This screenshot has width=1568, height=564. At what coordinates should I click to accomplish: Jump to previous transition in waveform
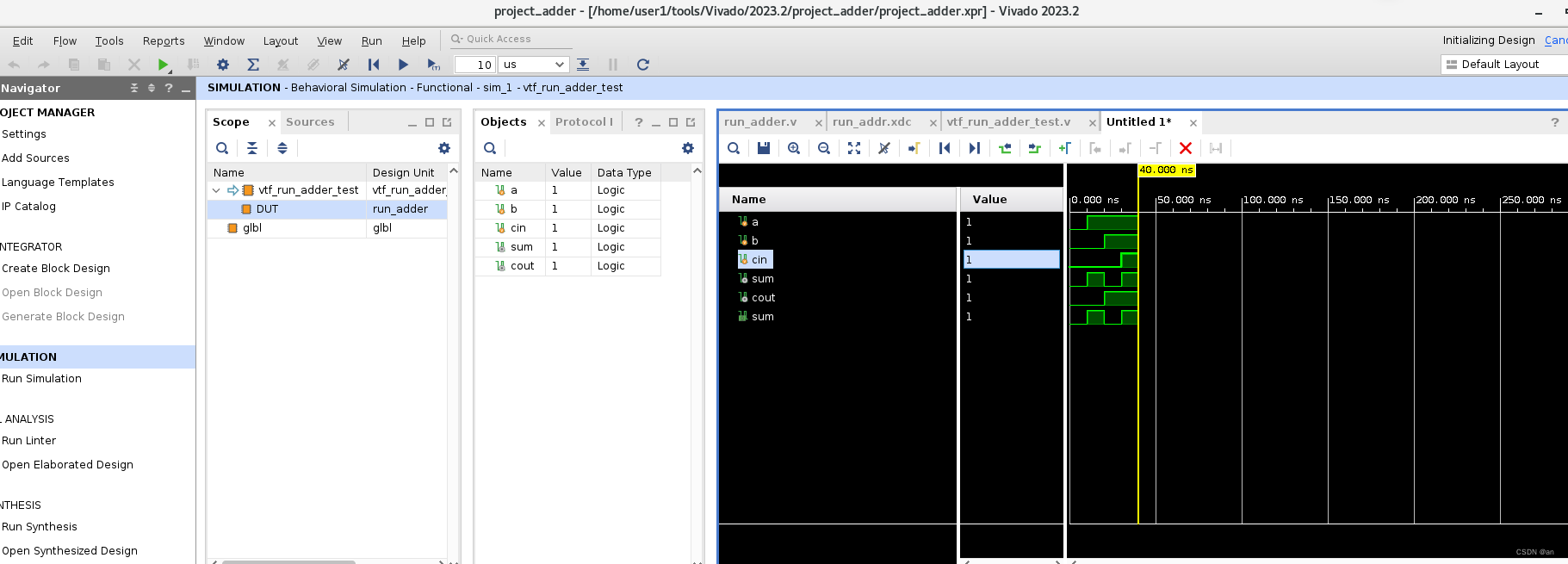[1005, 148]
